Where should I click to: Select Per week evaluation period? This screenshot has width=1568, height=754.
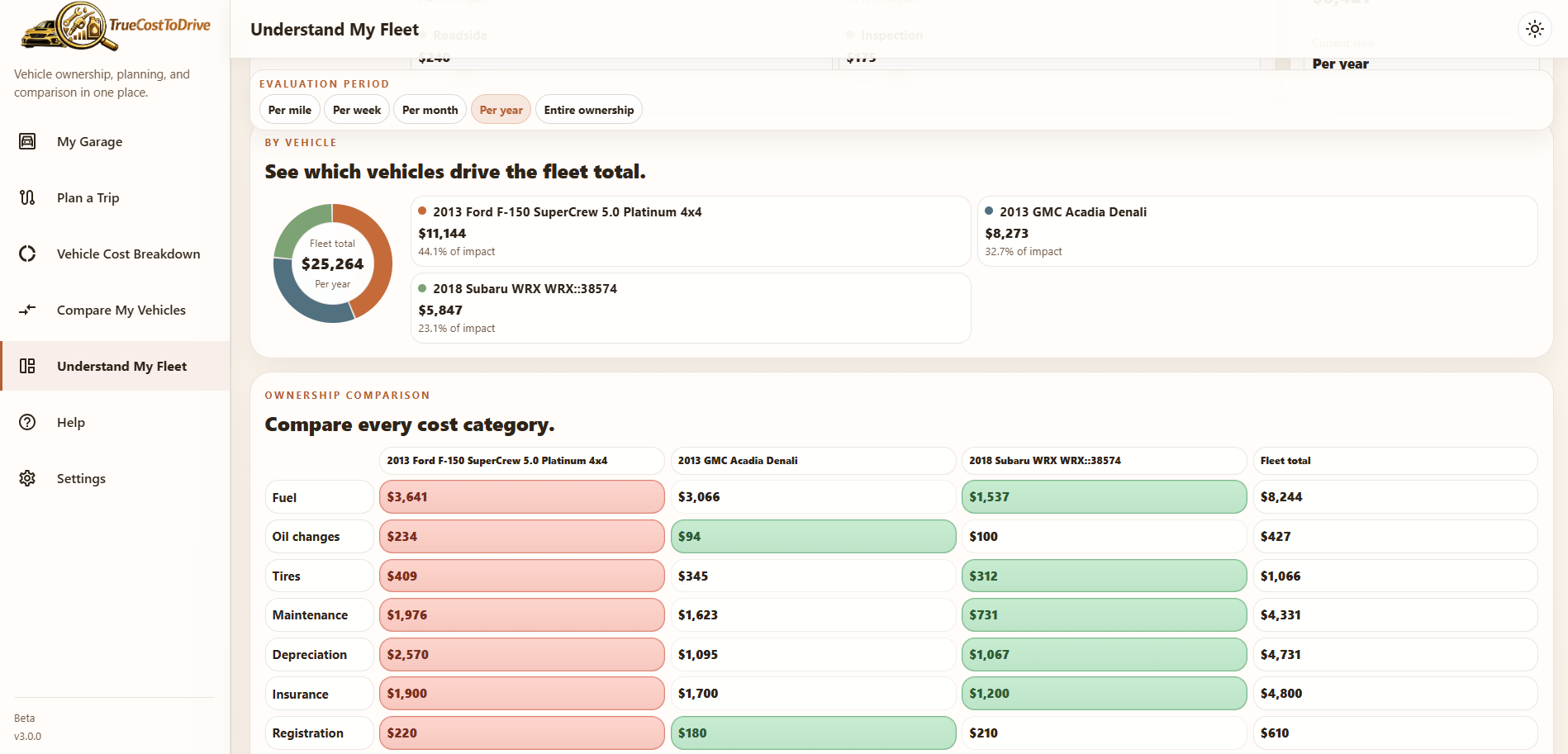(x=357, y=110)
